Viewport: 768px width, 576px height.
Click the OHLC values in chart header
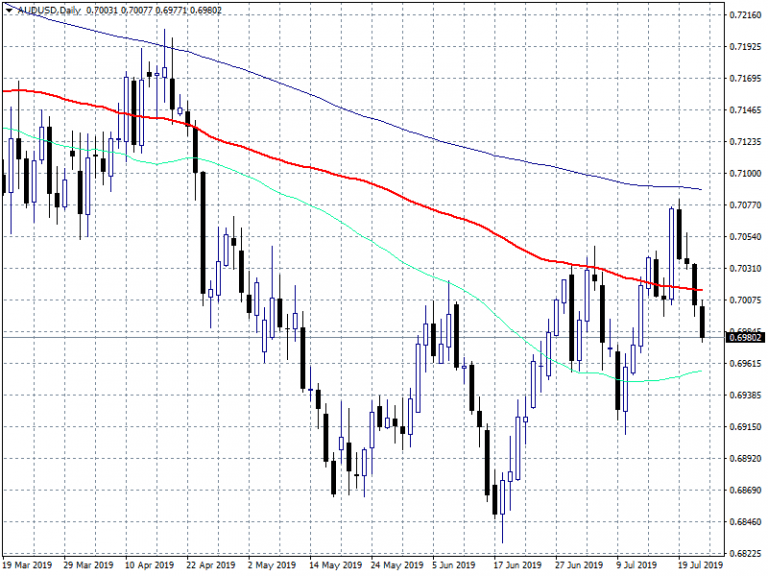pos(156,8)
